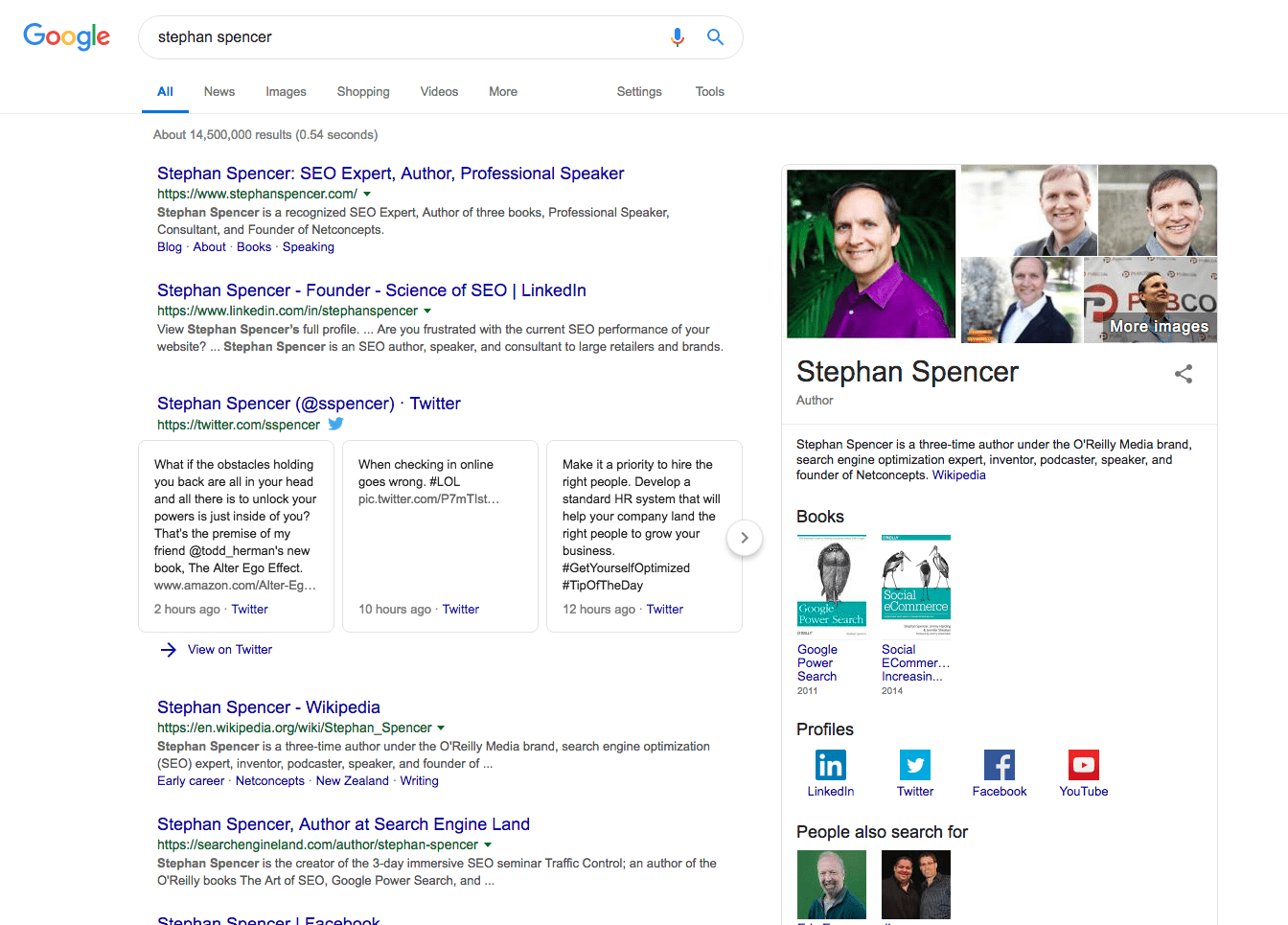Open Social eCommerce book cover
This screenshot has height=925, width=1288.
click(916, 585)
